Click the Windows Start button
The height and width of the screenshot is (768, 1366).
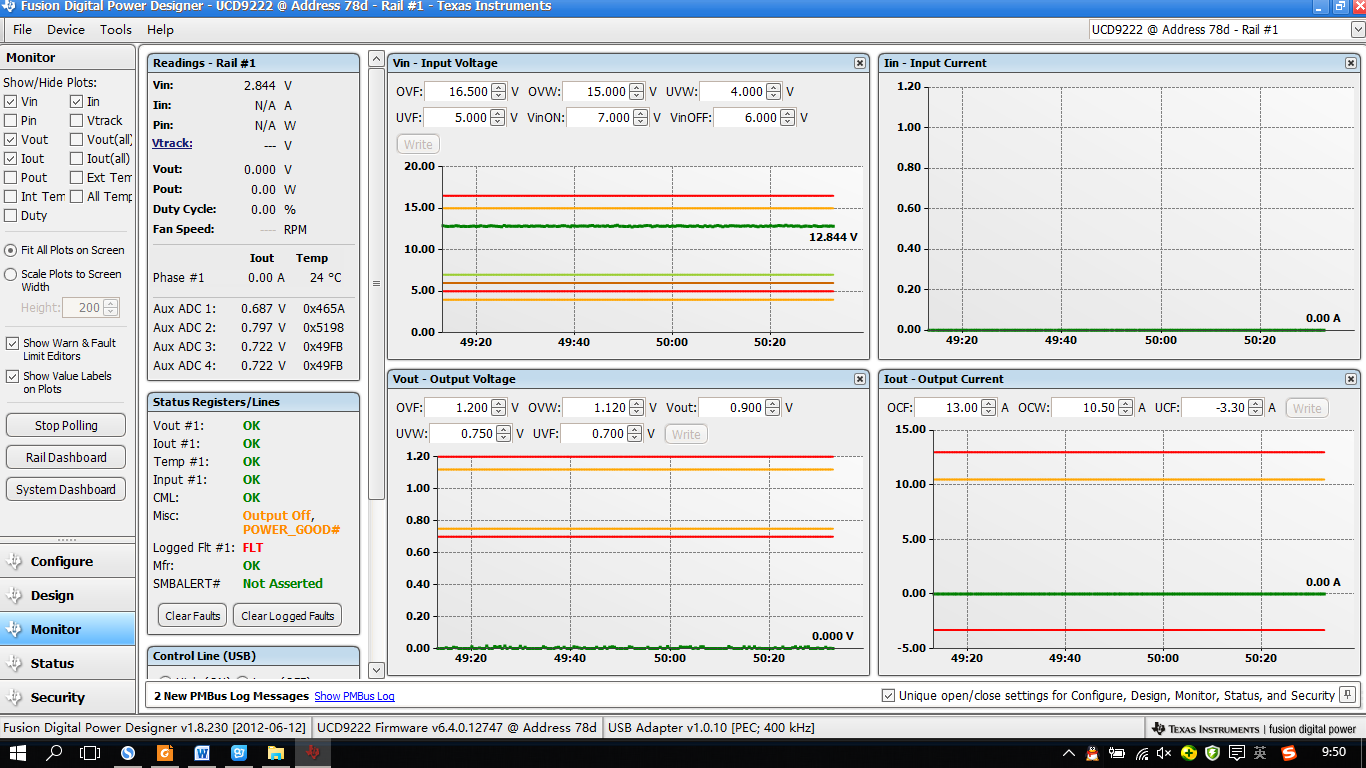18,752
